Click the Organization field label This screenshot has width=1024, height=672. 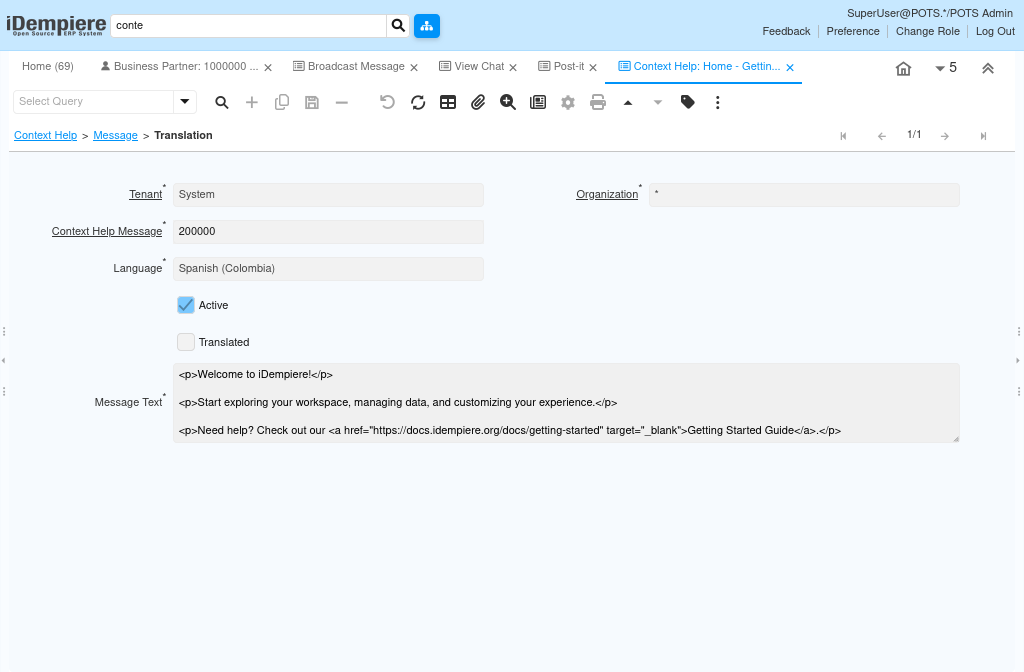(x=607, y=195)
